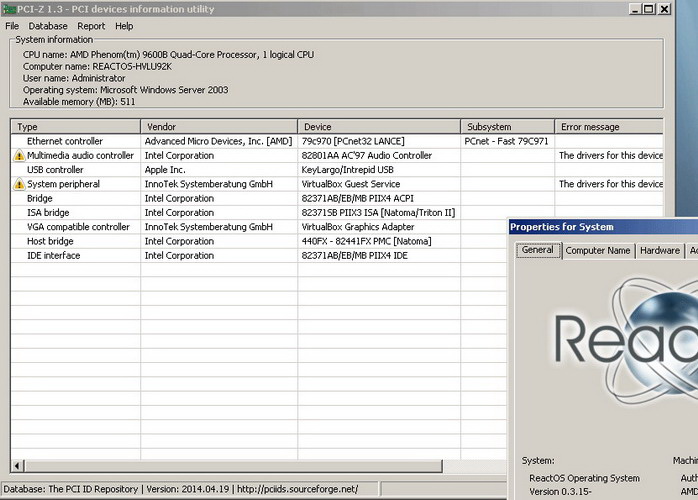
Task: Open the Report menu
Action: pos(91,26)
